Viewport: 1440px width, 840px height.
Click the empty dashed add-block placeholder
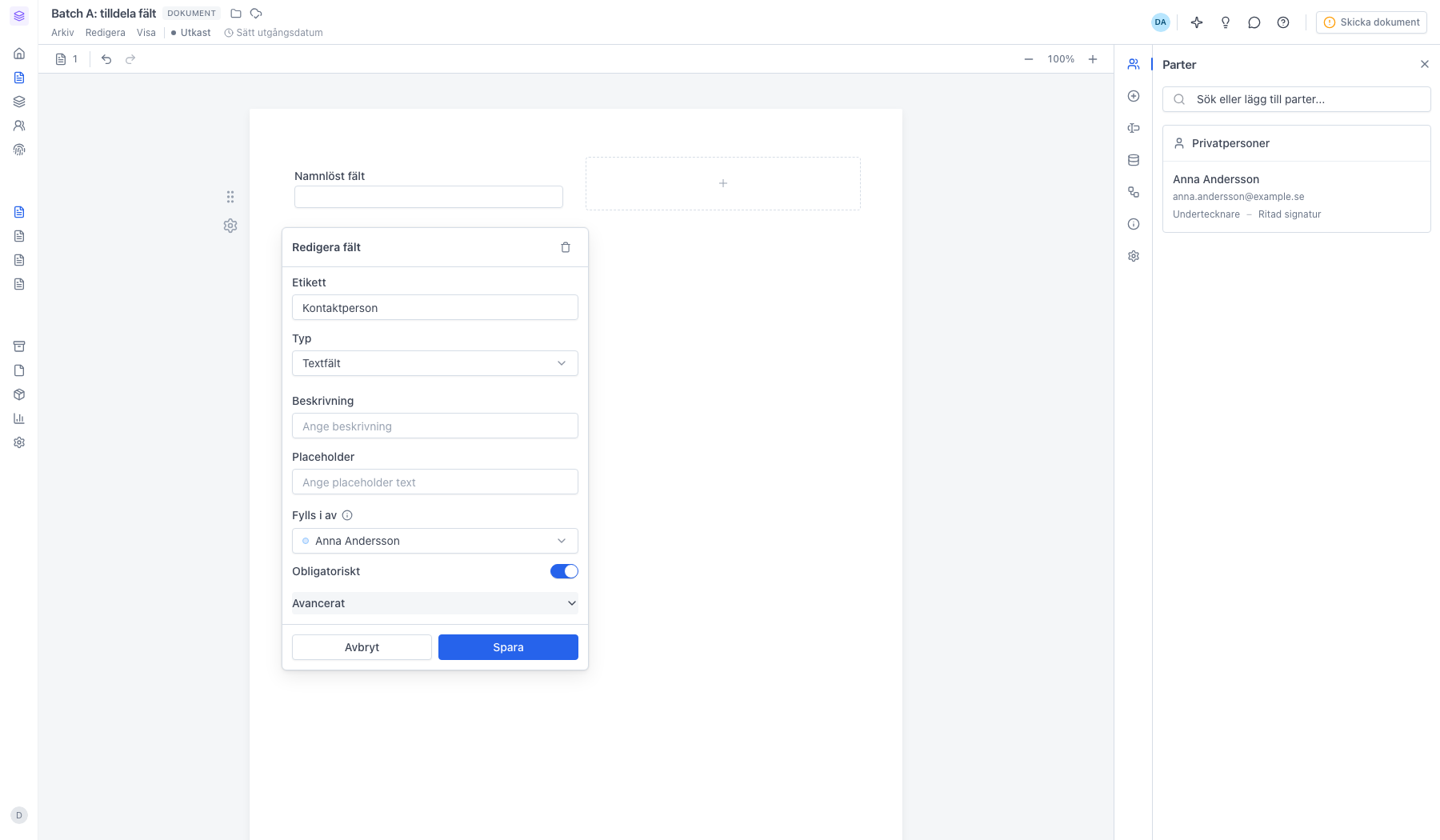(723, 183)
